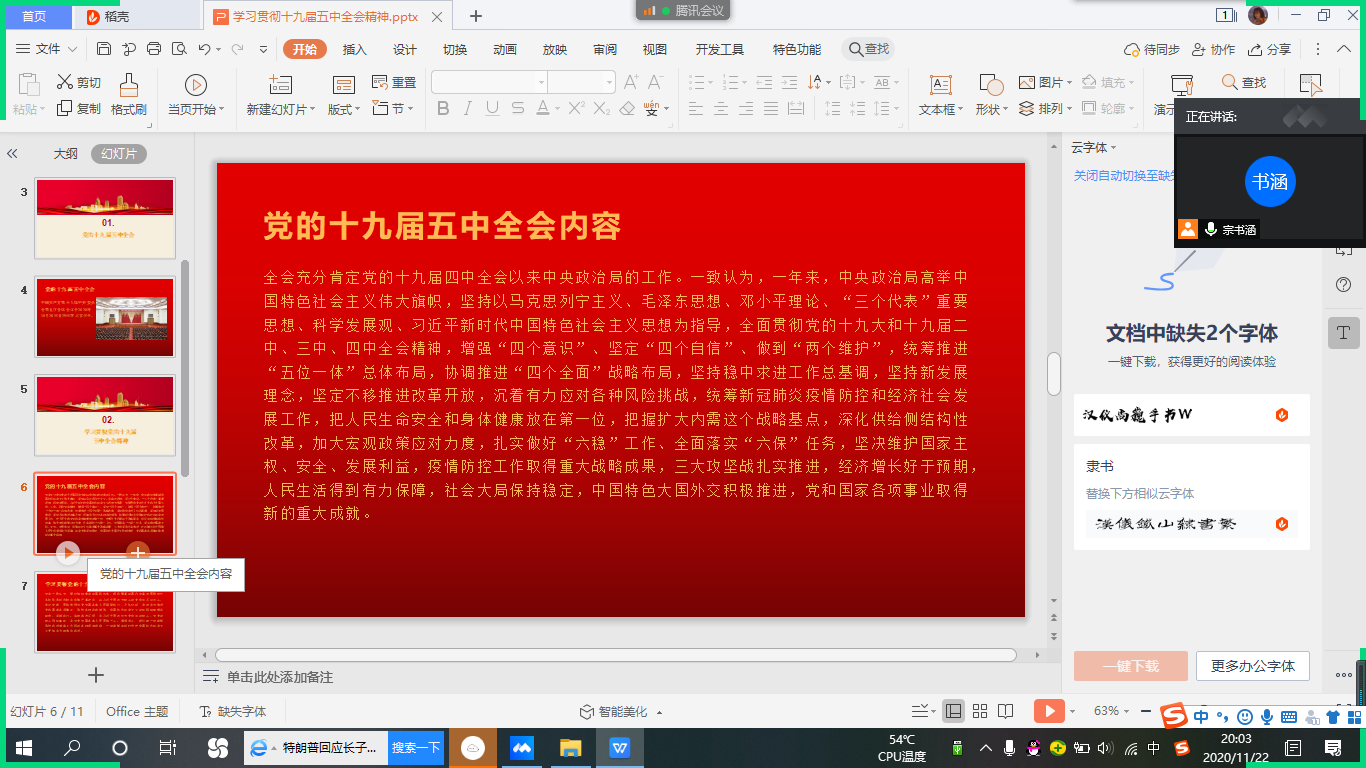
Task: Open the font name dropdown
Action: (541, 82)
